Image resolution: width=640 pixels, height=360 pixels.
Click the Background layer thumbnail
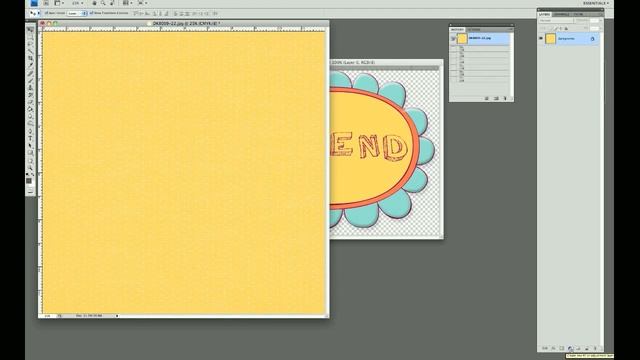[x=551, y=39]
